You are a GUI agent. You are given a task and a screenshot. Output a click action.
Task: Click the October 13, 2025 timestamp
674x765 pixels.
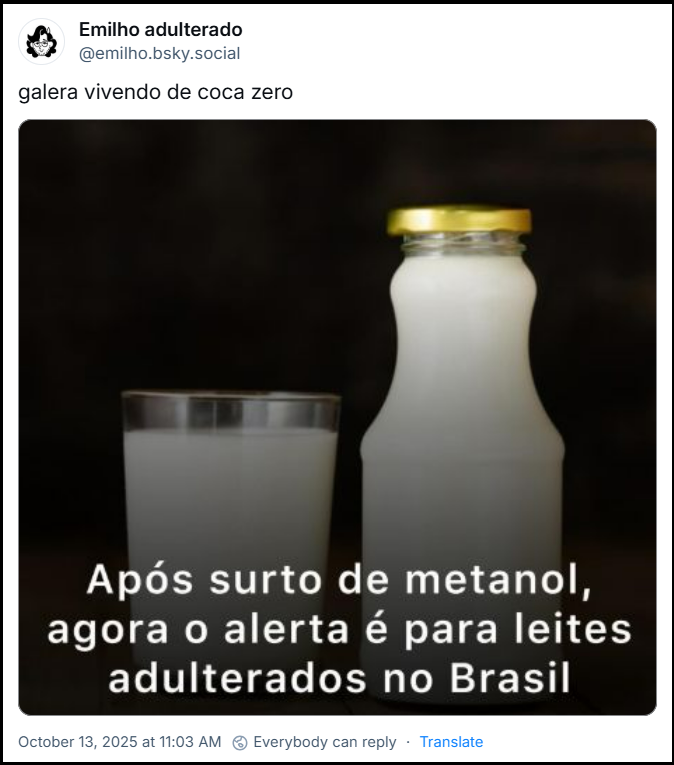[120, 742]
